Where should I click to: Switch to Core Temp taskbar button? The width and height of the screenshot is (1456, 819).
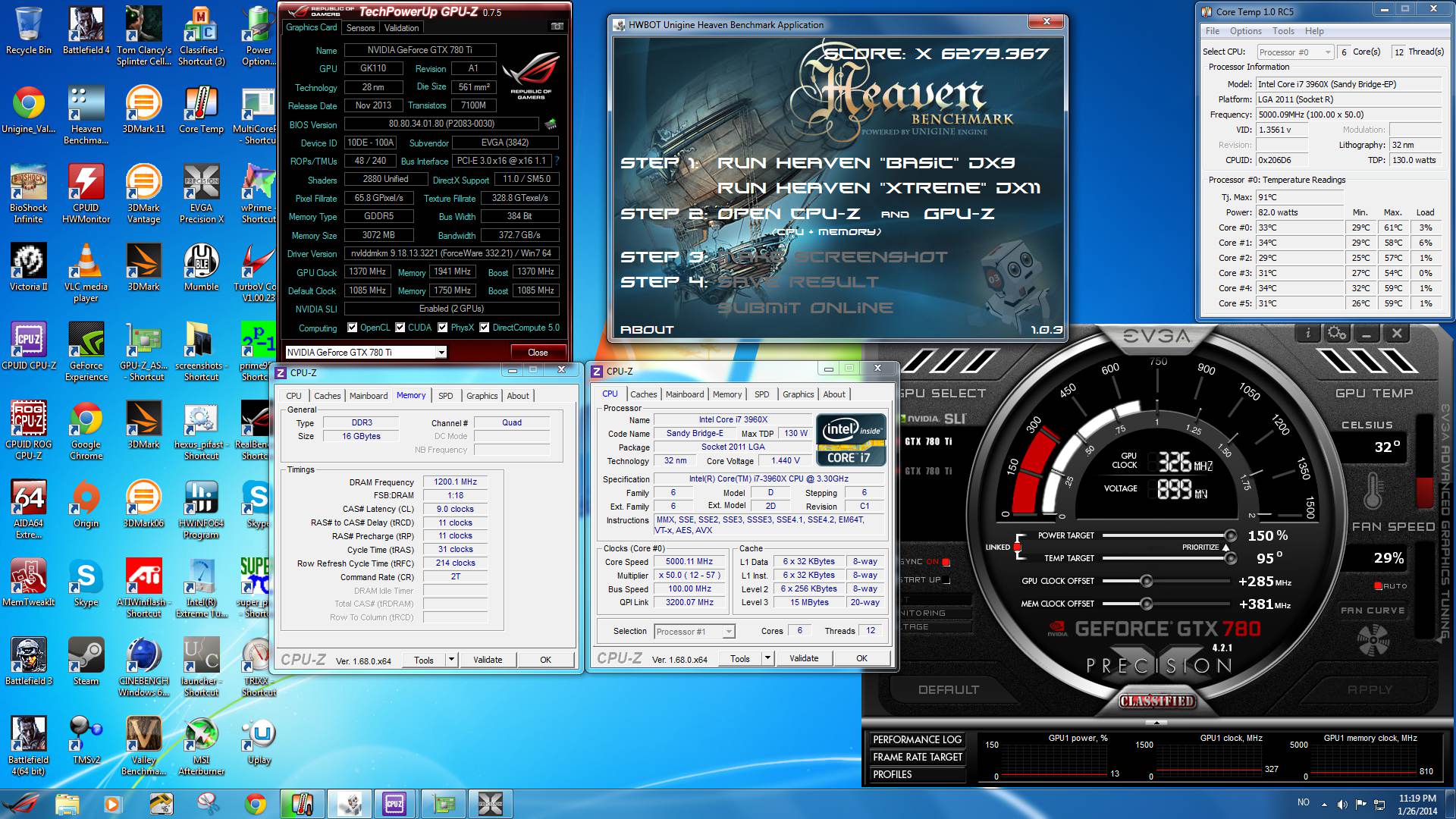click(302, 804)
